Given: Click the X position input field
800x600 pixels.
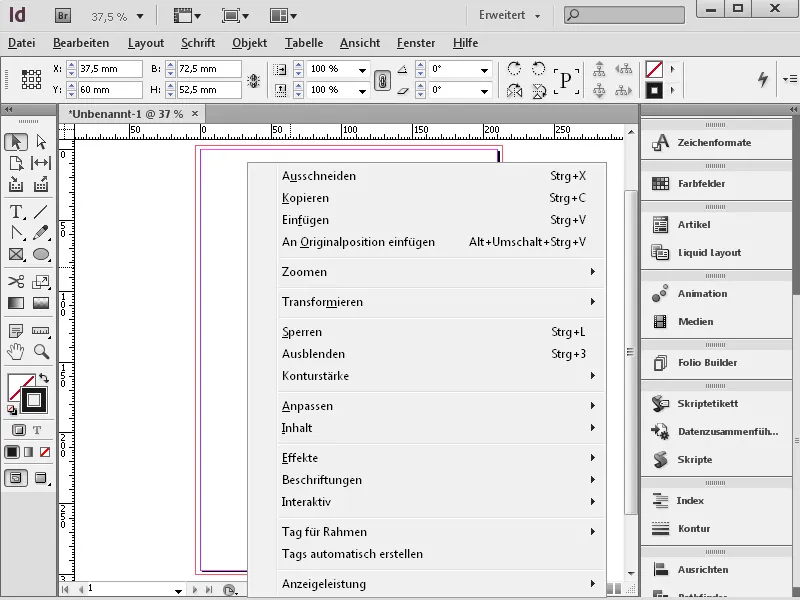Looking at the screenshot, I should 110,69.
